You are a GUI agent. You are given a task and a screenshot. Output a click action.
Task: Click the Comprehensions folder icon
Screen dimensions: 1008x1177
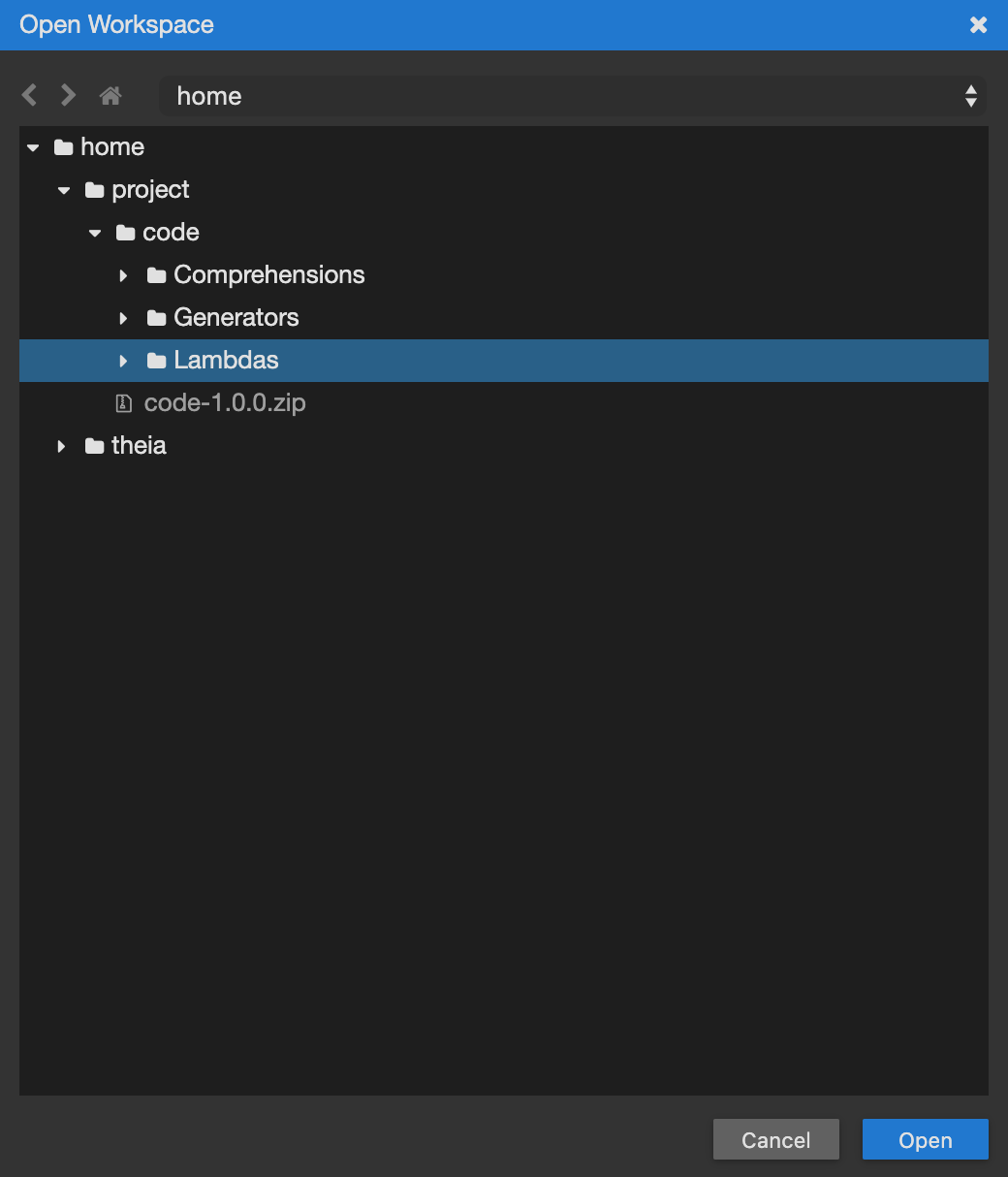(156, 275)
